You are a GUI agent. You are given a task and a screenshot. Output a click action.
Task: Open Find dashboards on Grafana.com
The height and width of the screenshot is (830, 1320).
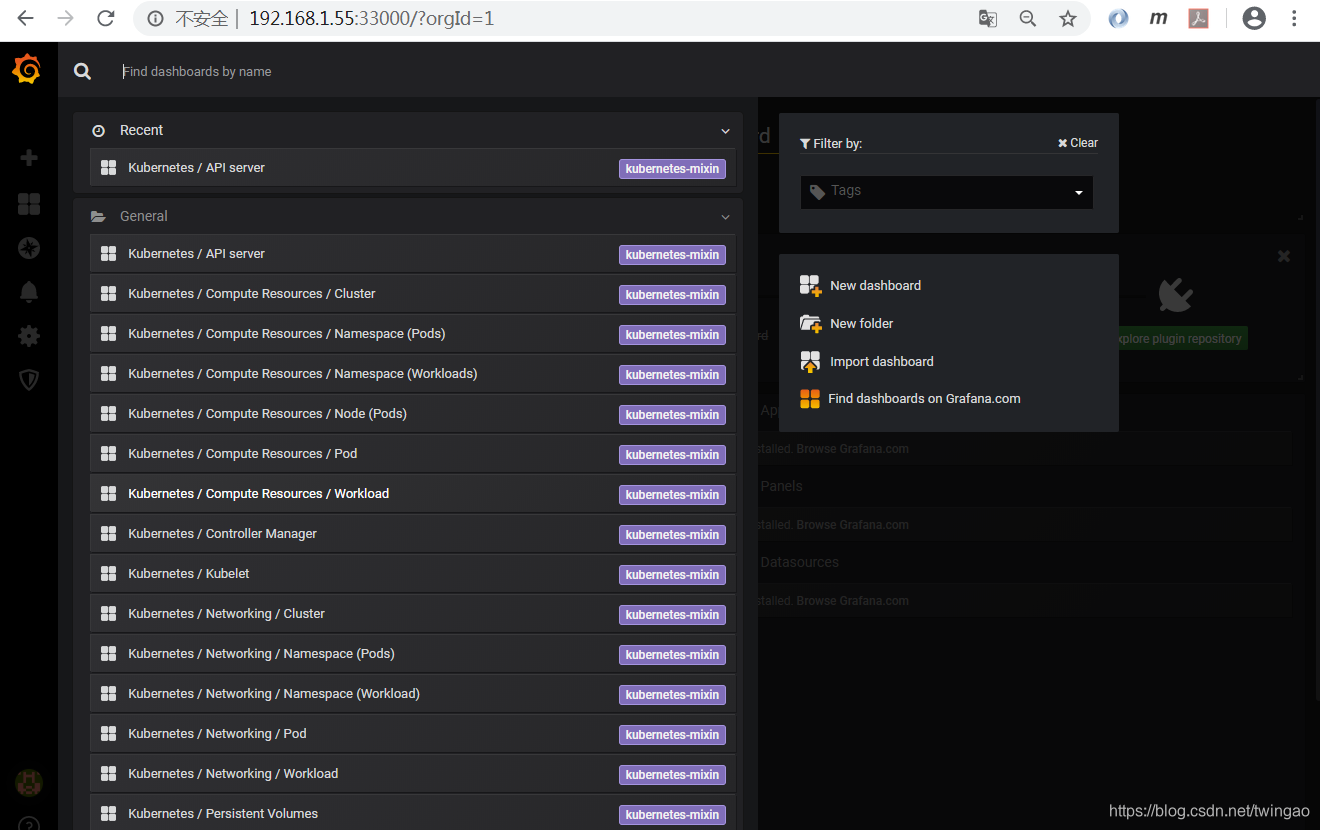click(924, 398)
